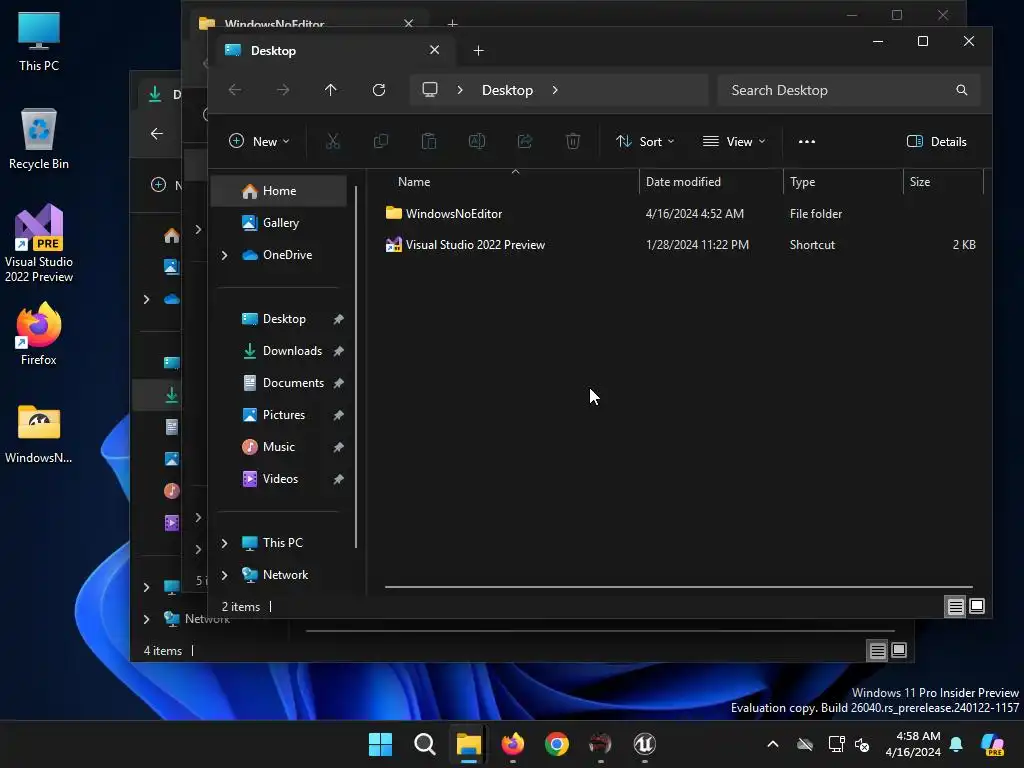This screenshot has width=1024, height=768.
Task: Expand Network in the back Explorer window
Action: 146,619
